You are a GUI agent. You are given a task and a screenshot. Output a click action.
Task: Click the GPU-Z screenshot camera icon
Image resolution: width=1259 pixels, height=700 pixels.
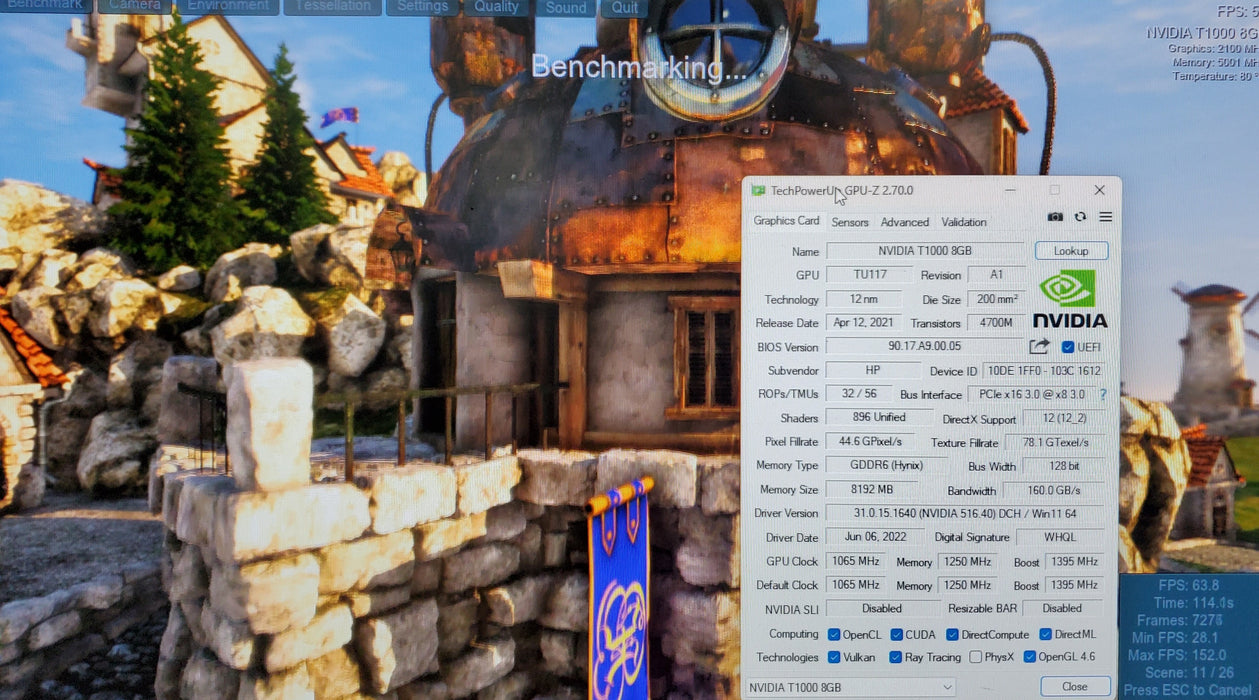[1055, 217]
